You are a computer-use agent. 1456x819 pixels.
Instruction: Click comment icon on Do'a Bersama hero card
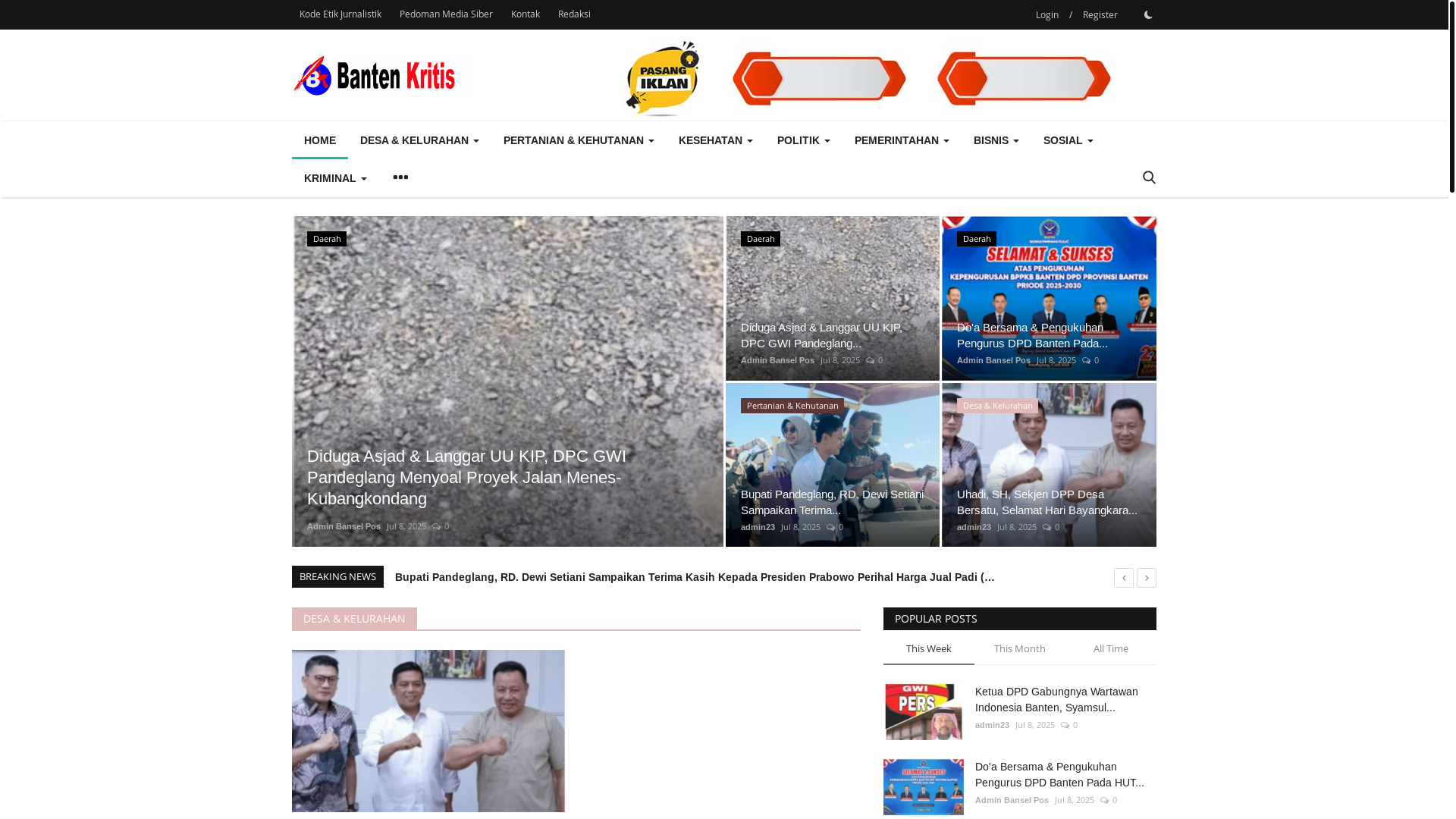tap(1087, 360)
